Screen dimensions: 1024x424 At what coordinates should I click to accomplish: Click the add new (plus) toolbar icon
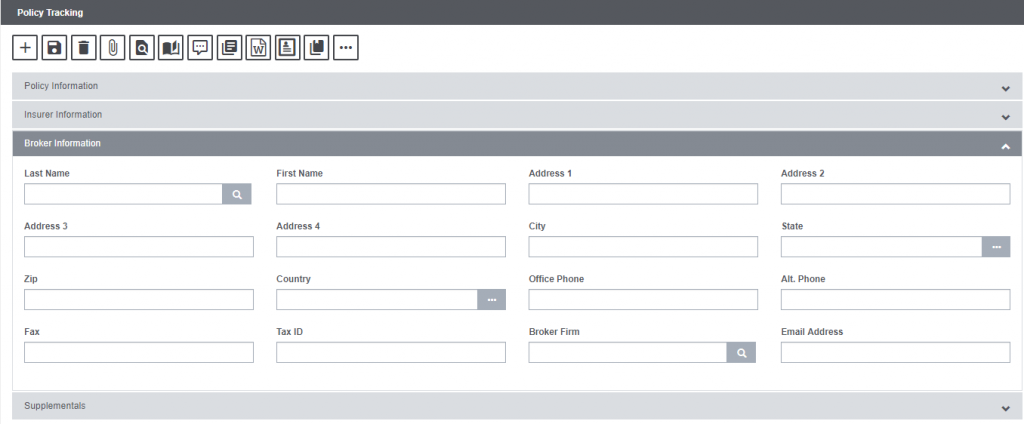click(x=25, y=48)
